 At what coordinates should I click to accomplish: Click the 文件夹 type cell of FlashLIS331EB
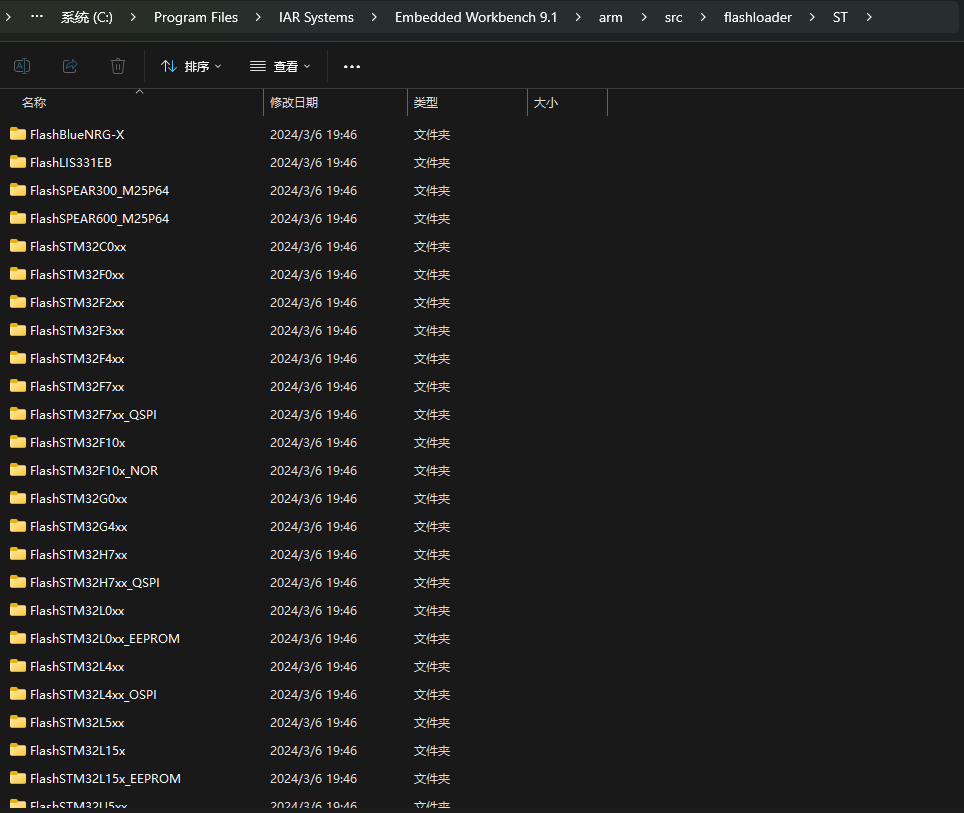tap(432, 162)
